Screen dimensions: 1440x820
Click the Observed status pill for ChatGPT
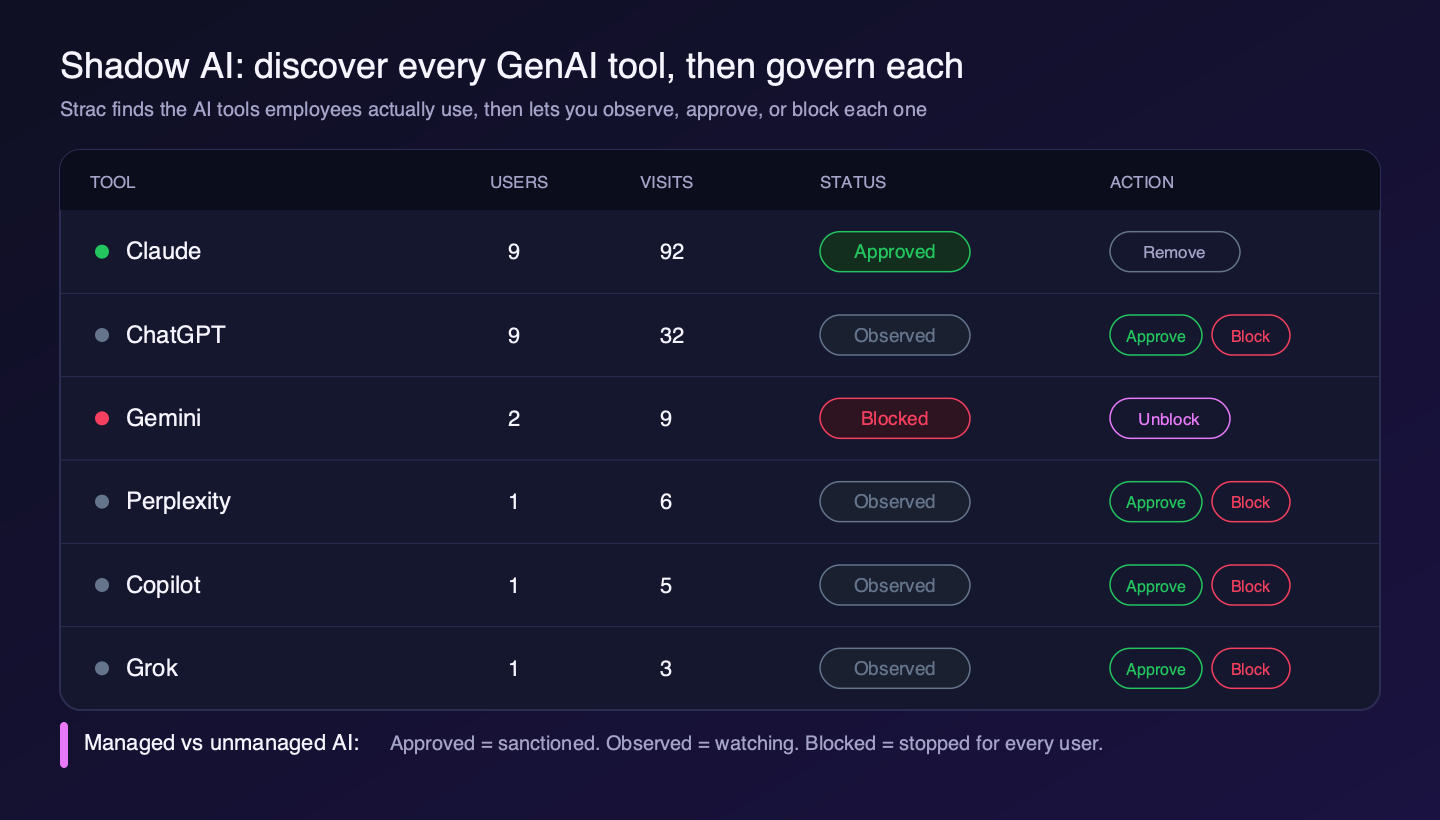coord(895,335)
